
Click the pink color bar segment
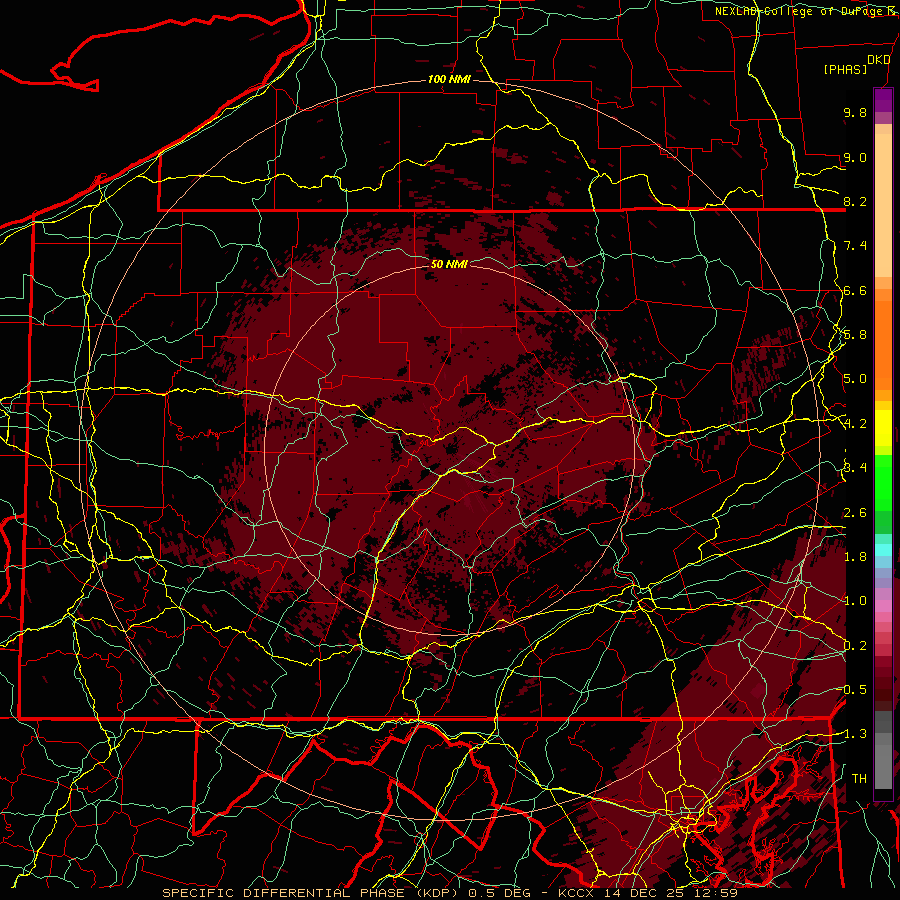click(x=883, y=606)
